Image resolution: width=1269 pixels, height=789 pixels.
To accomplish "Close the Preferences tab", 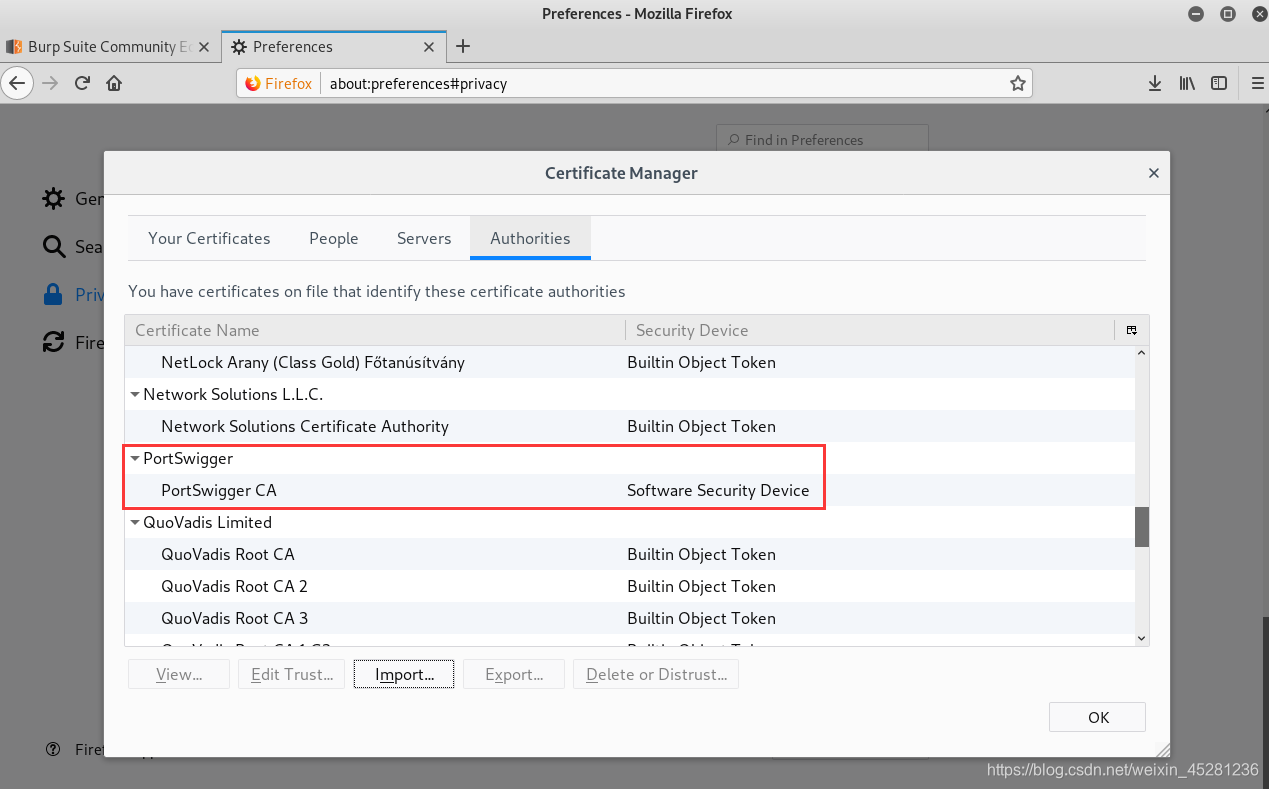I will (x=430, y=47).
